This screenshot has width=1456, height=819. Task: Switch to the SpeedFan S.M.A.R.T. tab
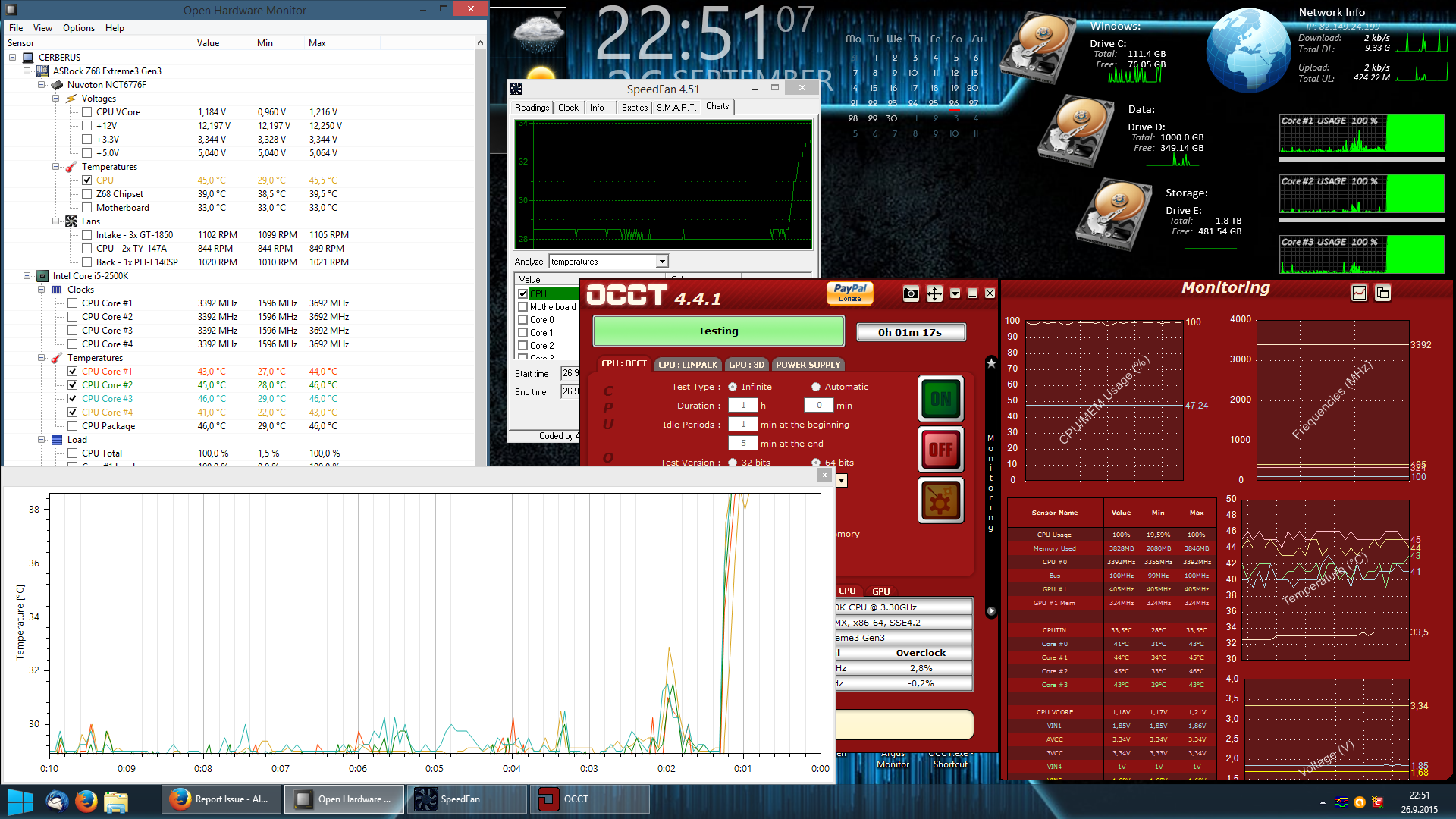(676, 108)
